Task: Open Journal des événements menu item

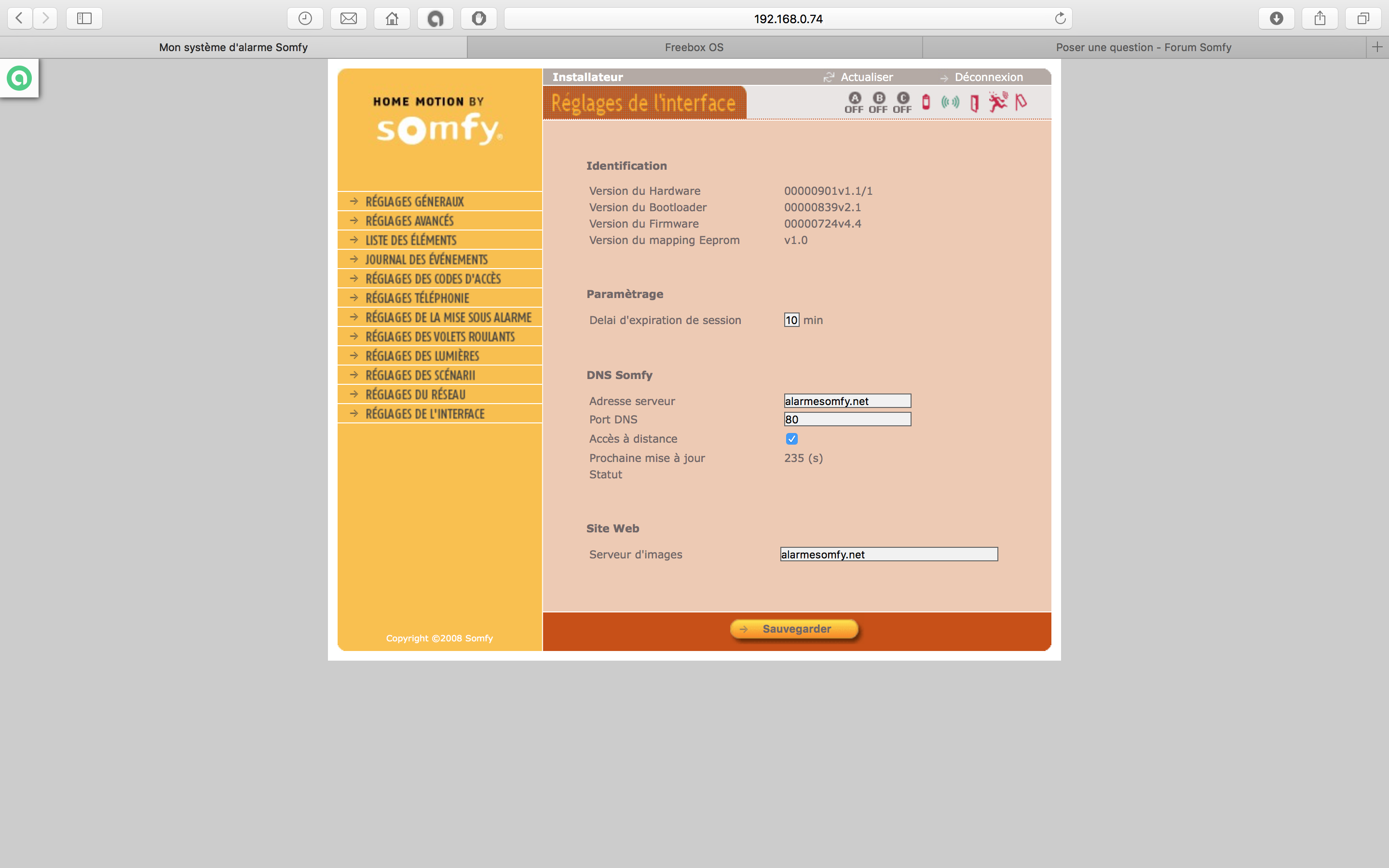Action: pyautogui.click(x=426, y=259)
